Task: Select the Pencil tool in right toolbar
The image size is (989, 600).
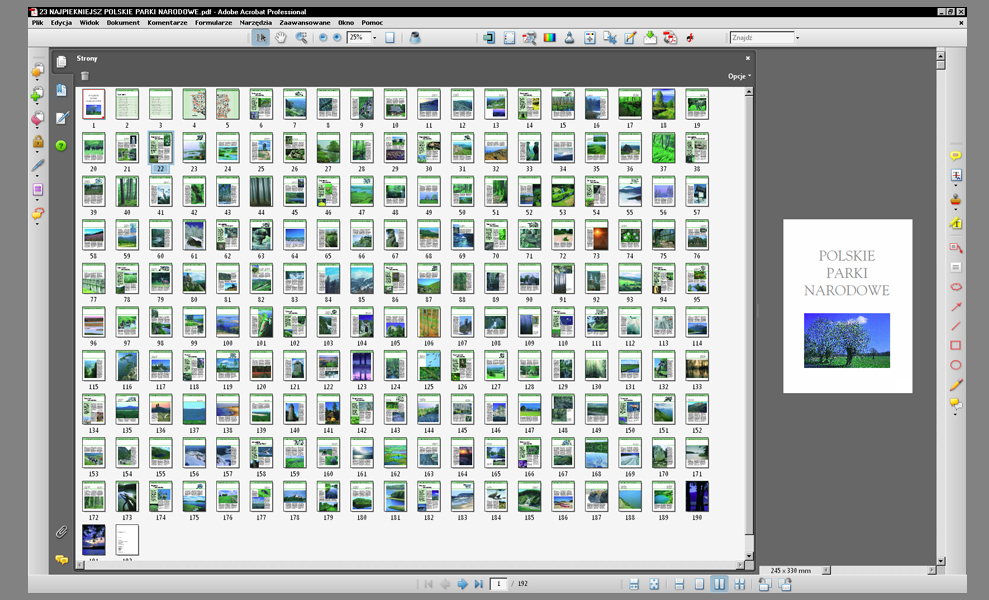Action: pos(956,384)
